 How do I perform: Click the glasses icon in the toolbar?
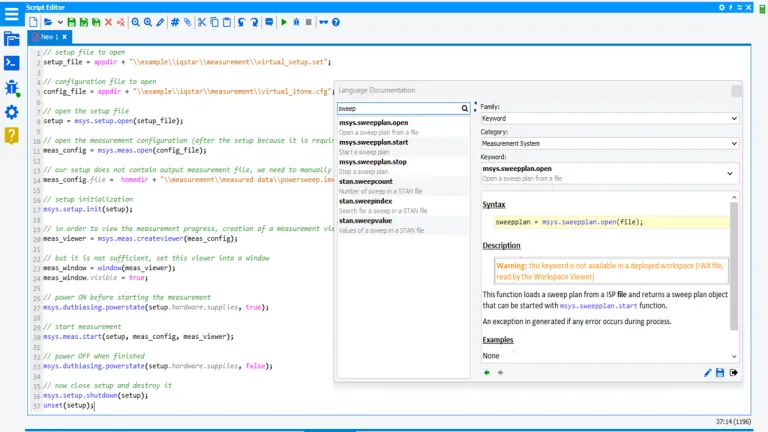pos(323,22)
